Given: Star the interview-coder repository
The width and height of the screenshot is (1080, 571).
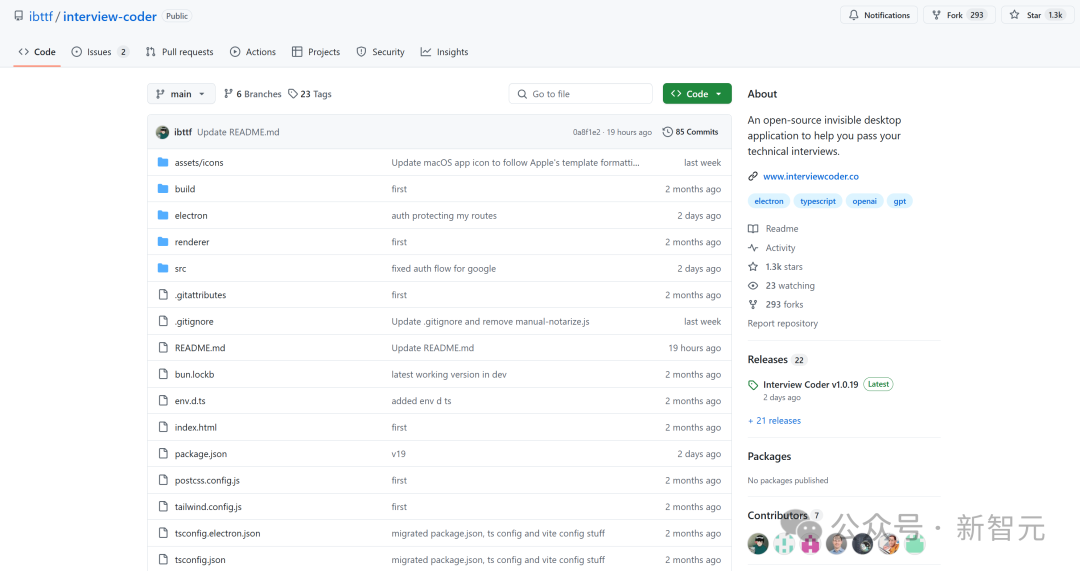Looking at the screenshot, I should click(1036, 15).
